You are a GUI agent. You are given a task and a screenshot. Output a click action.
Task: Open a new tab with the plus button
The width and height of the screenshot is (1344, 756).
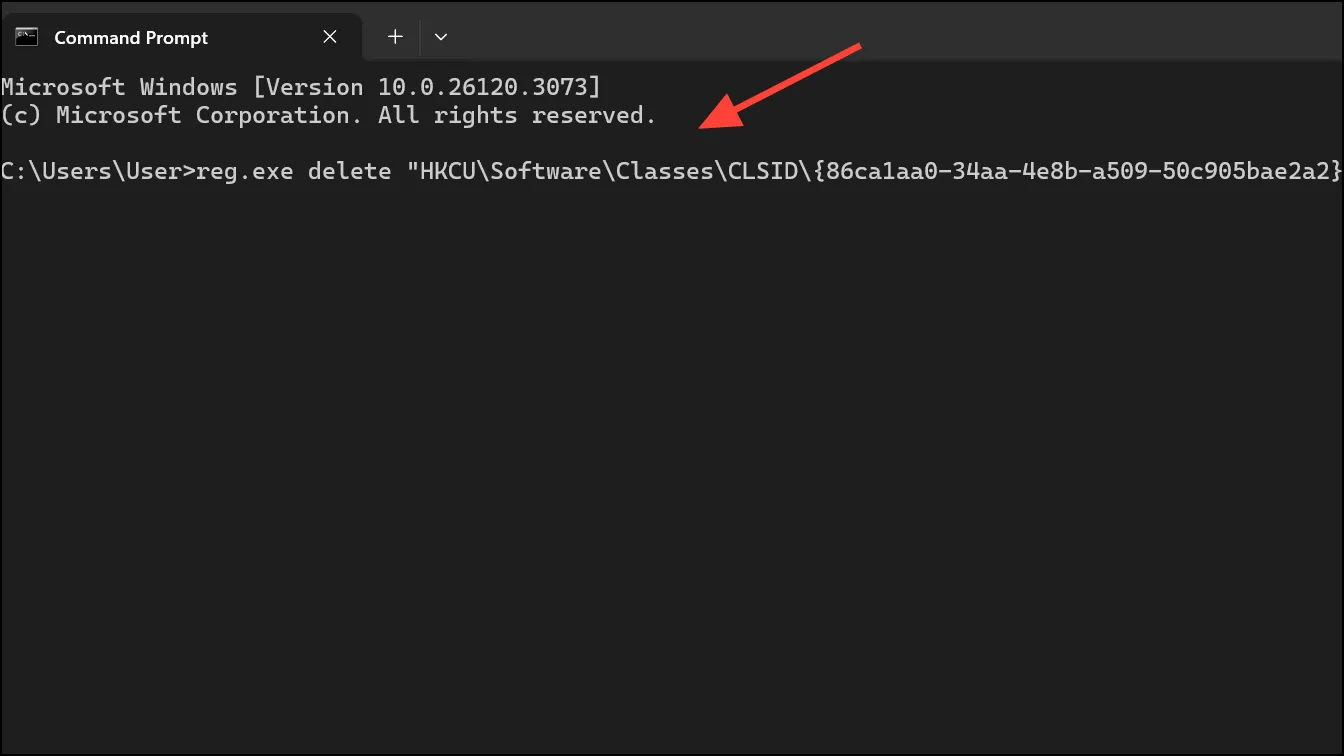395,37
